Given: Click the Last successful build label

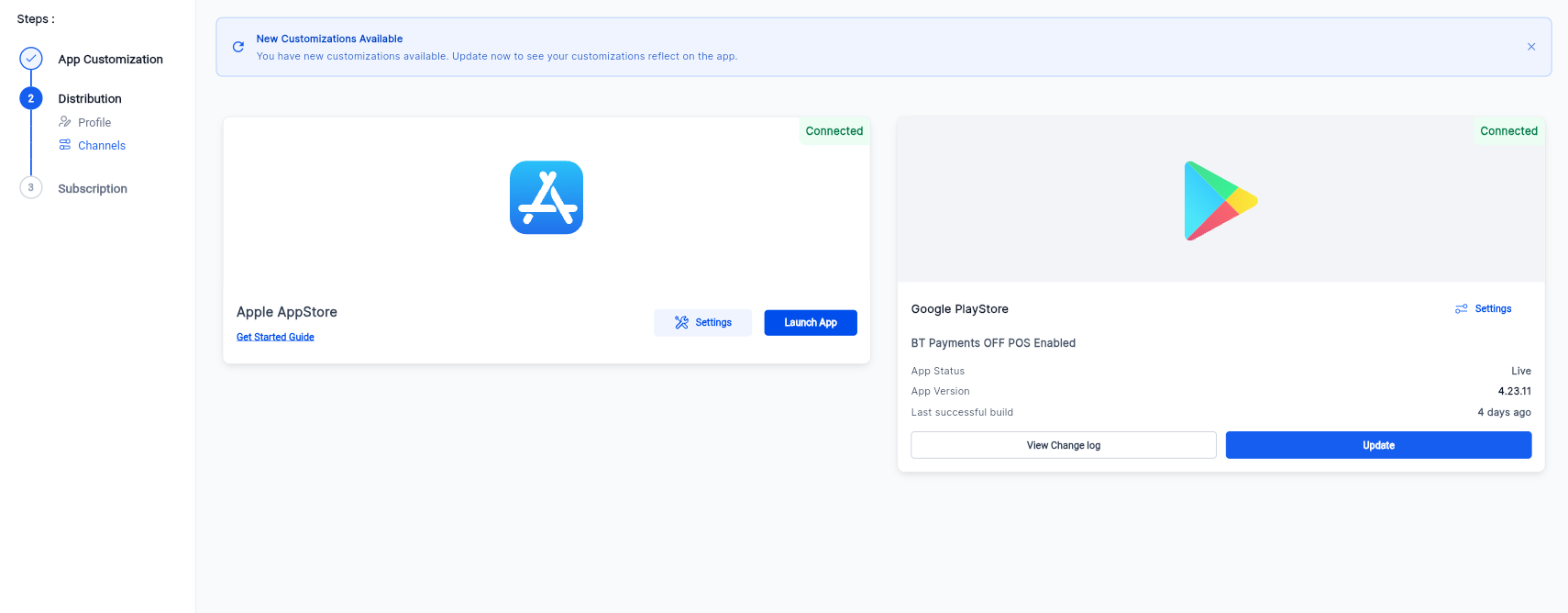Looking at the screenshot, I should point(962,412).
